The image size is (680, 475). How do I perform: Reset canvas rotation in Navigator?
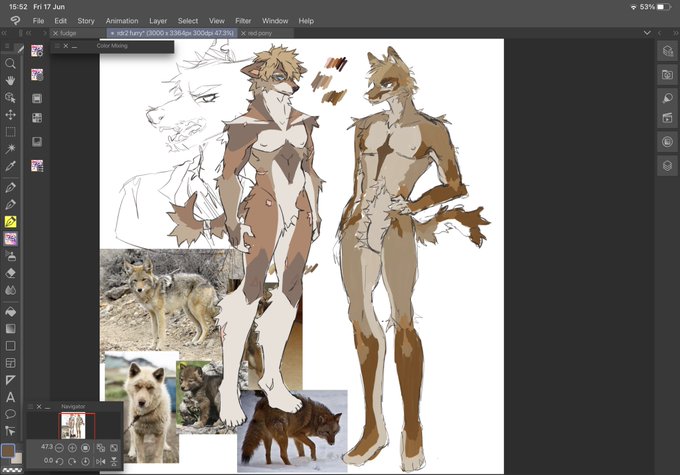pos(85,461)
